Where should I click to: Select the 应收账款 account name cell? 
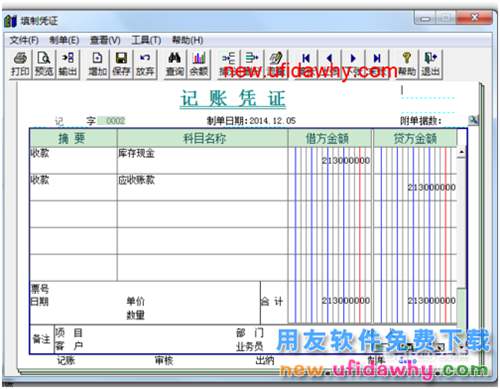point(203,187)
